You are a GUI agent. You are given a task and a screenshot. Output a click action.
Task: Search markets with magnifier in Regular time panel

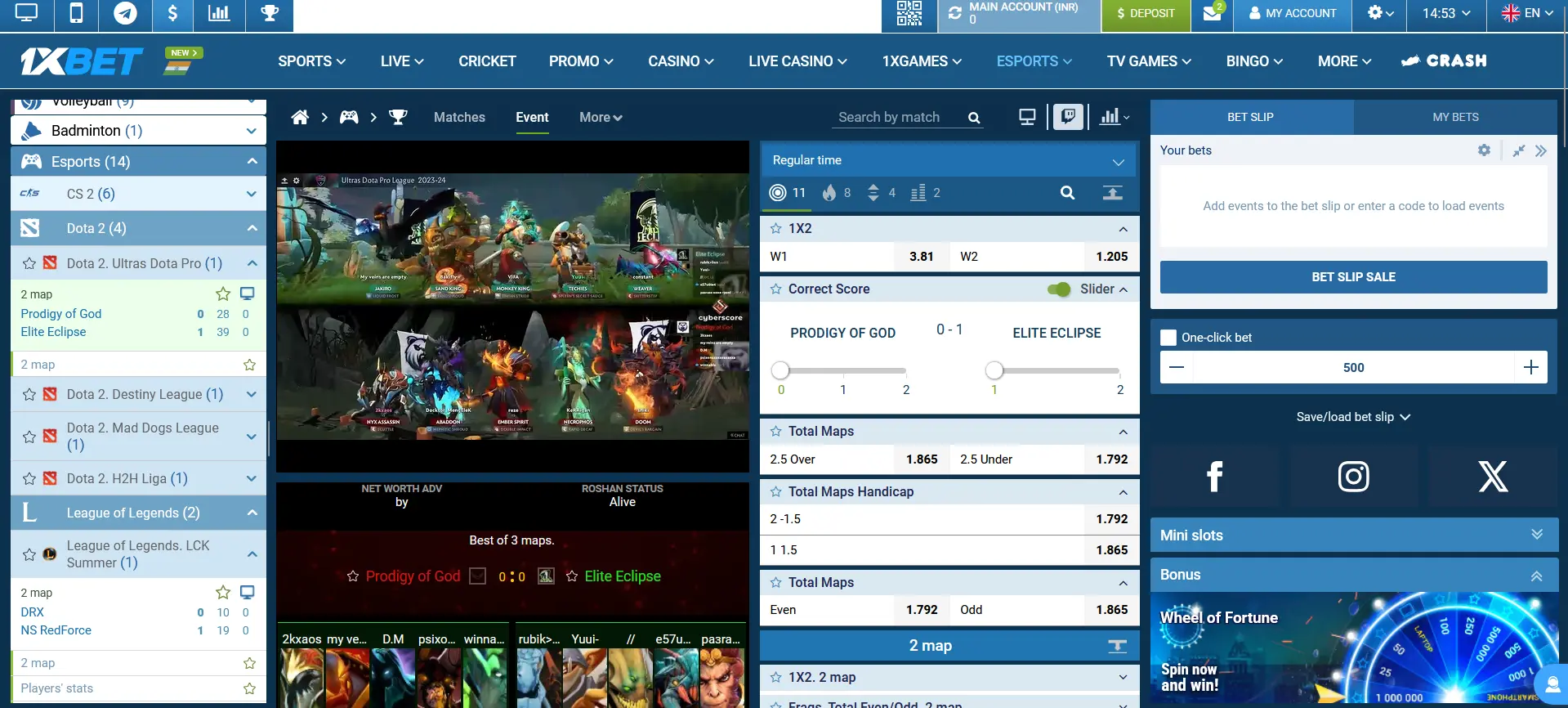click(x=1067, y=193)
